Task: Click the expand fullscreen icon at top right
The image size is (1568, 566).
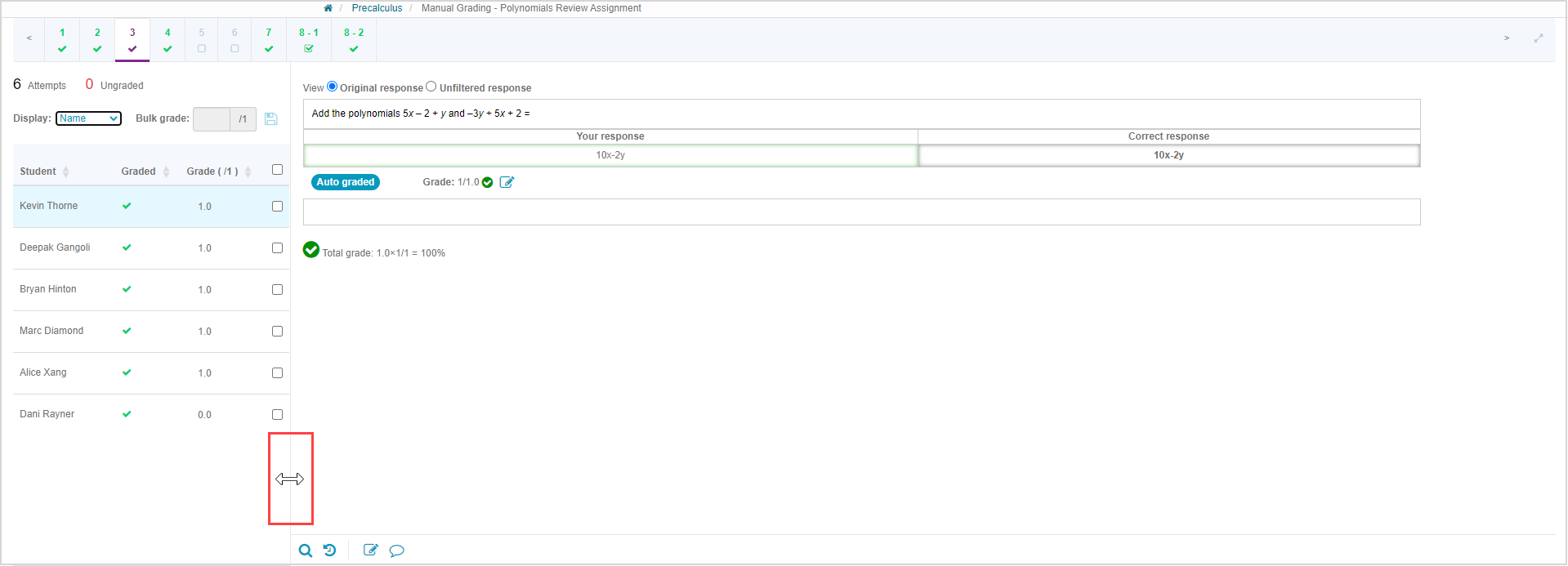Action: click(x=1539, y=38)
